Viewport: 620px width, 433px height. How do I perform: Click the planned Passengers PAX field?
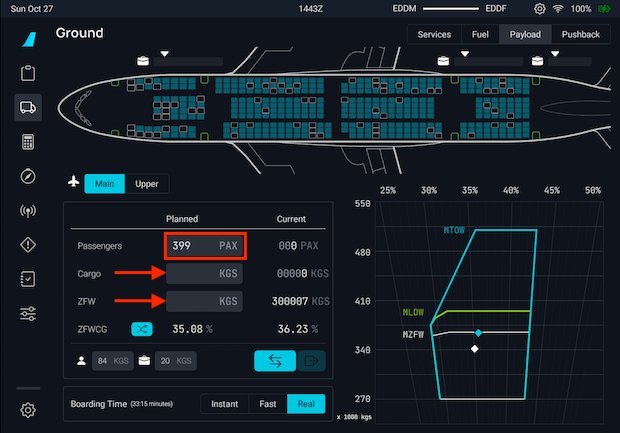tap(205, 245)
